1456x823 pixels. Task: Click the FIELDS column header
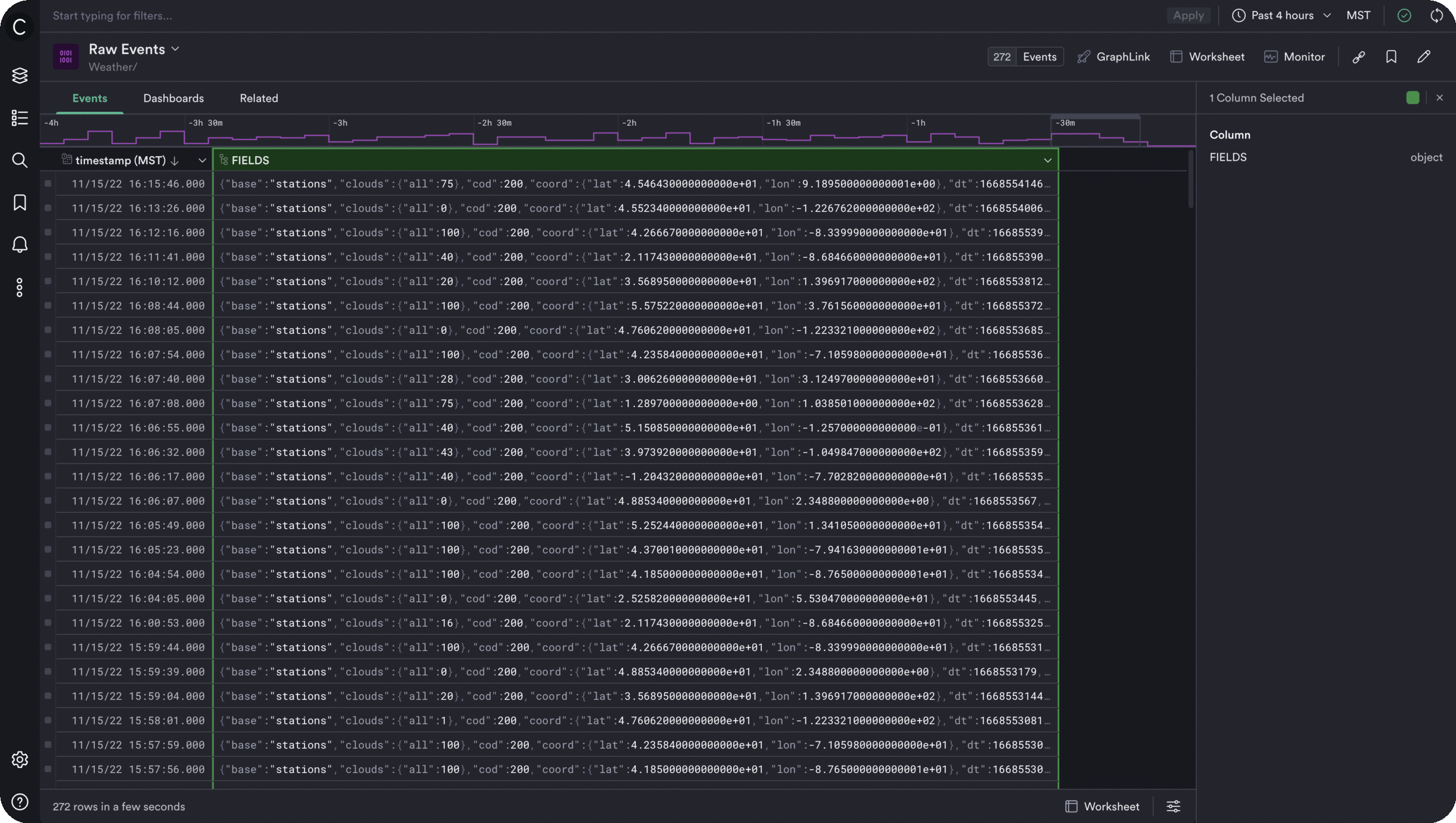click(x=636, y=160)
